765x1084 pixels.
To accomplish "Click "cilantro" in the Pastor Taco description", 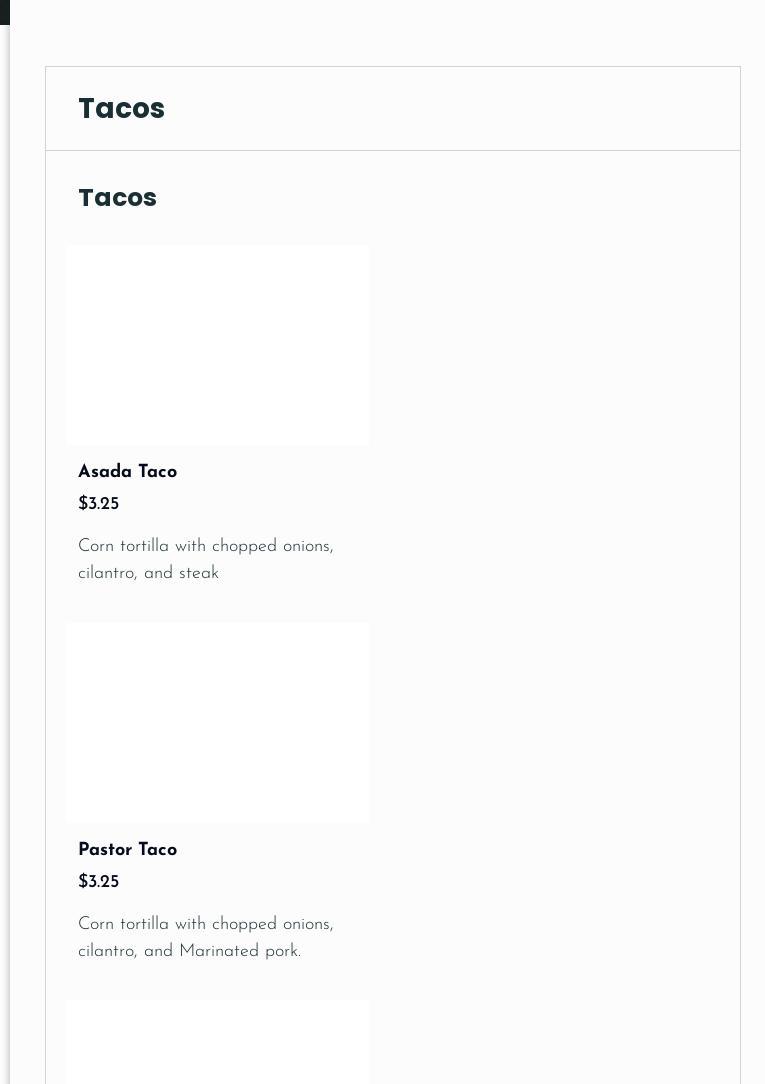I will tap(107, 952).
